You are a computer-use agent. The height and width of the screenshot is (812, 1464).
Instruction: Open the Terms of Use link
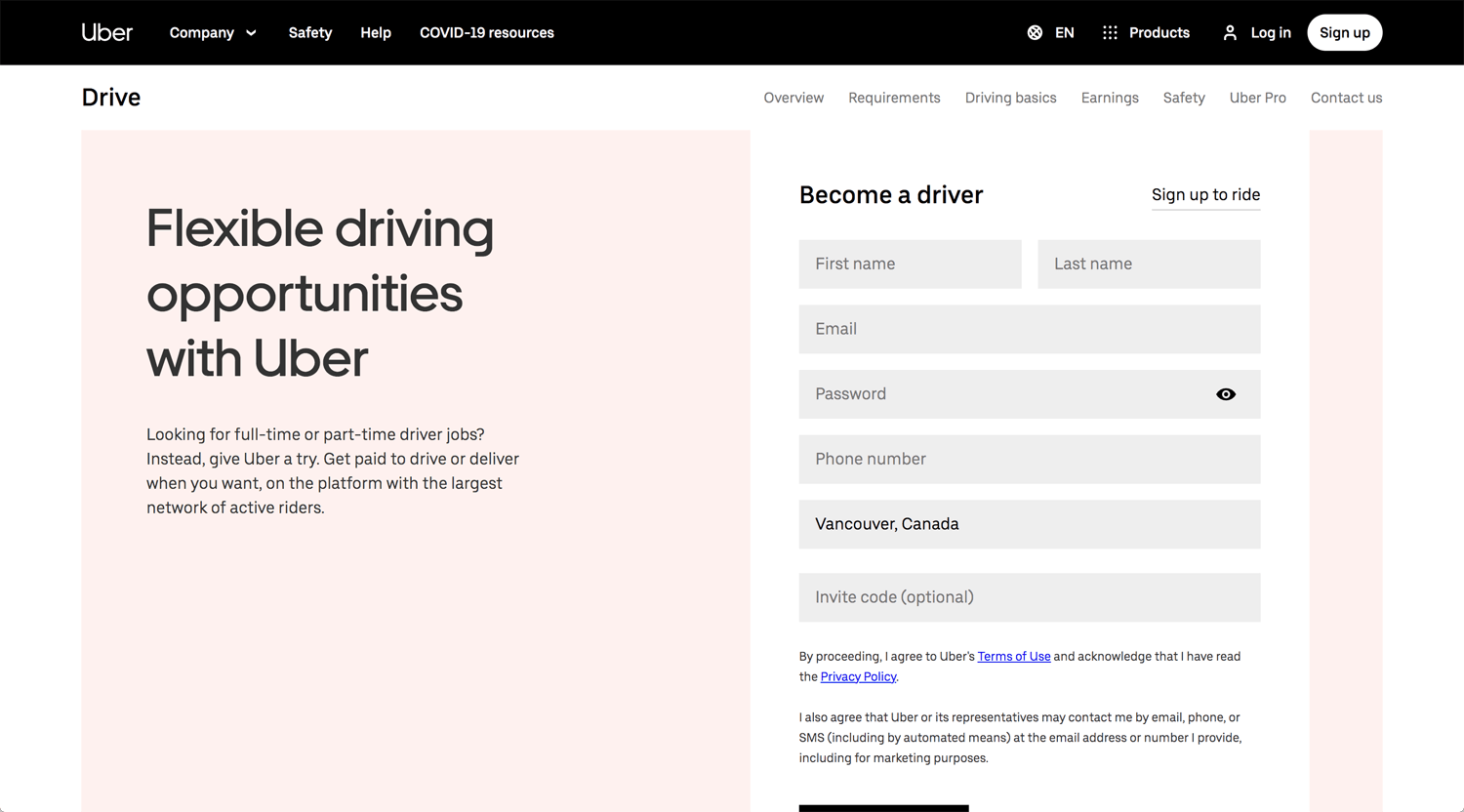point(1014,656)
